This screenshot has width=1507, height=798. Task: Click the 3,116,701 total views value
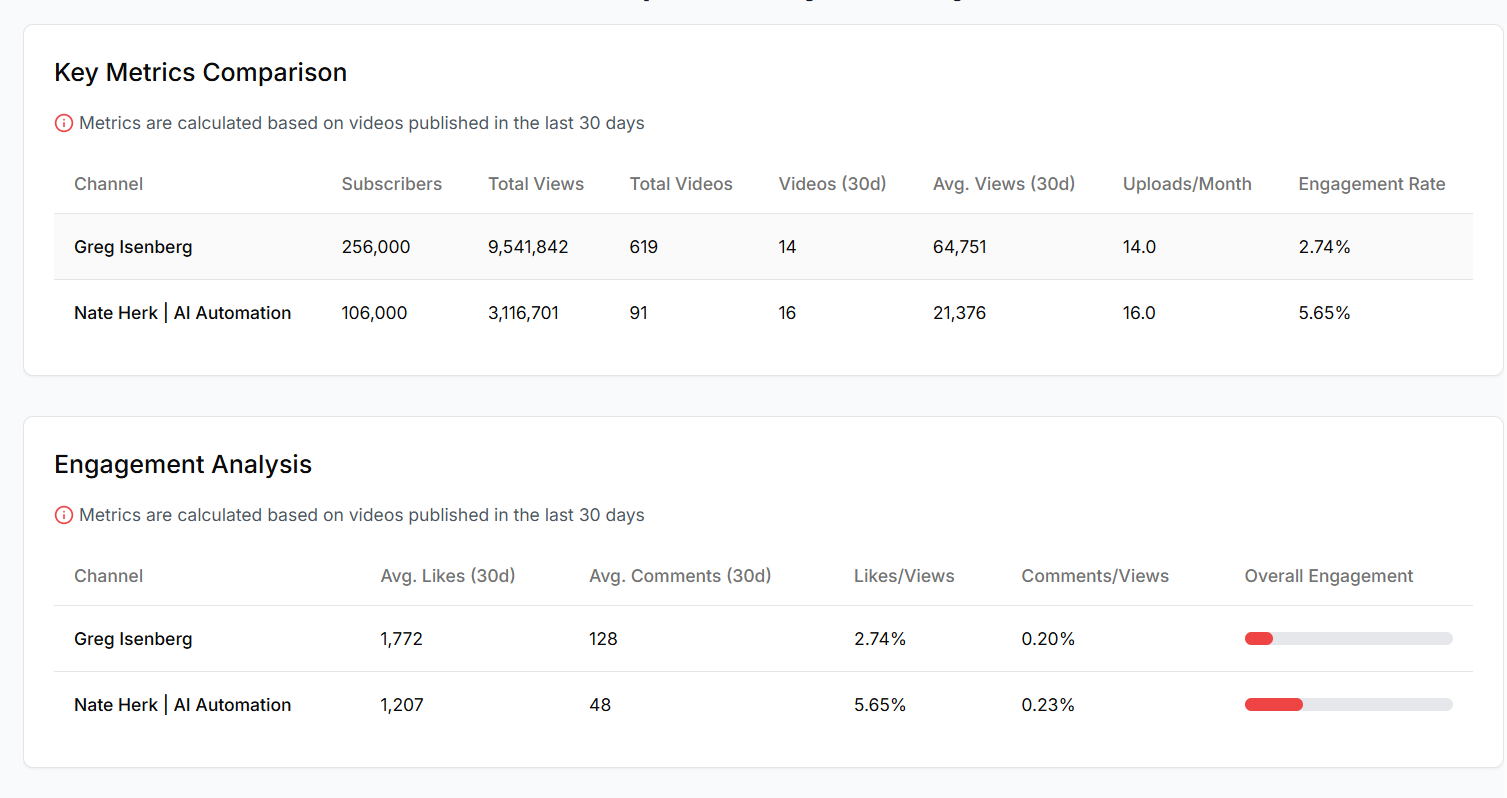click(x=523, y=313)
